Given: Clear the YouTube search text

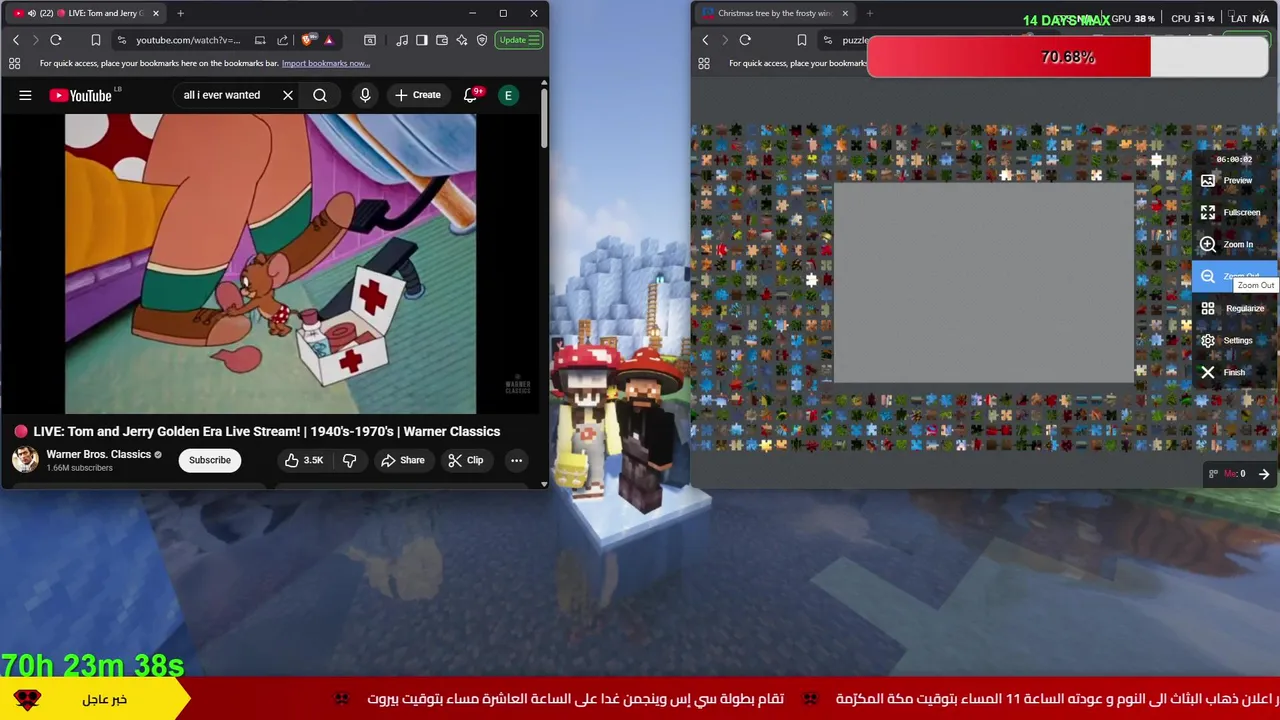Looking at the screenshot, I should [288, 95].
